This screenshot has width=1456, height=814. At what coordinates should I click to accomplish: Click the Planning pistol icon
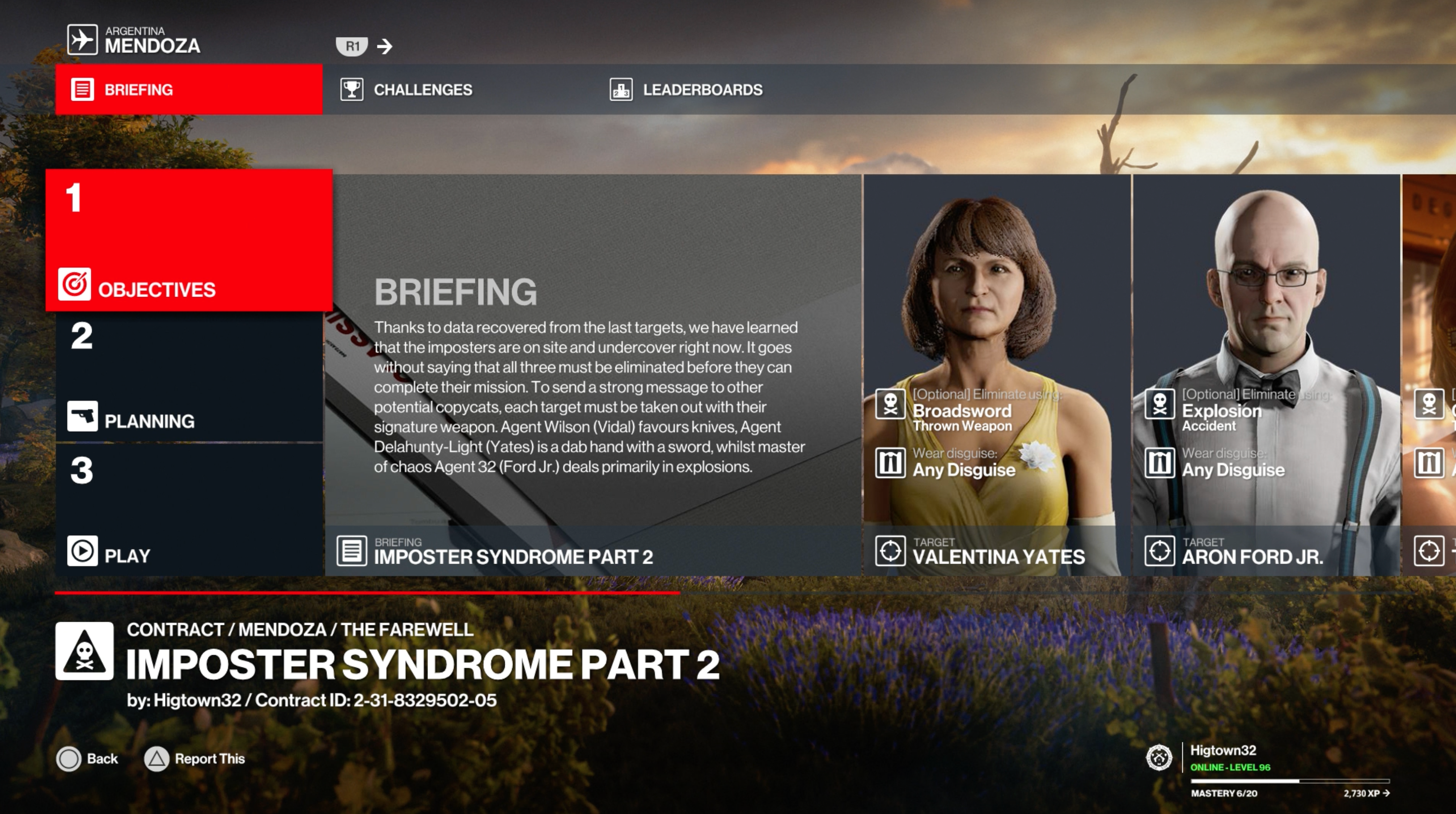click(x=83, y=416)
